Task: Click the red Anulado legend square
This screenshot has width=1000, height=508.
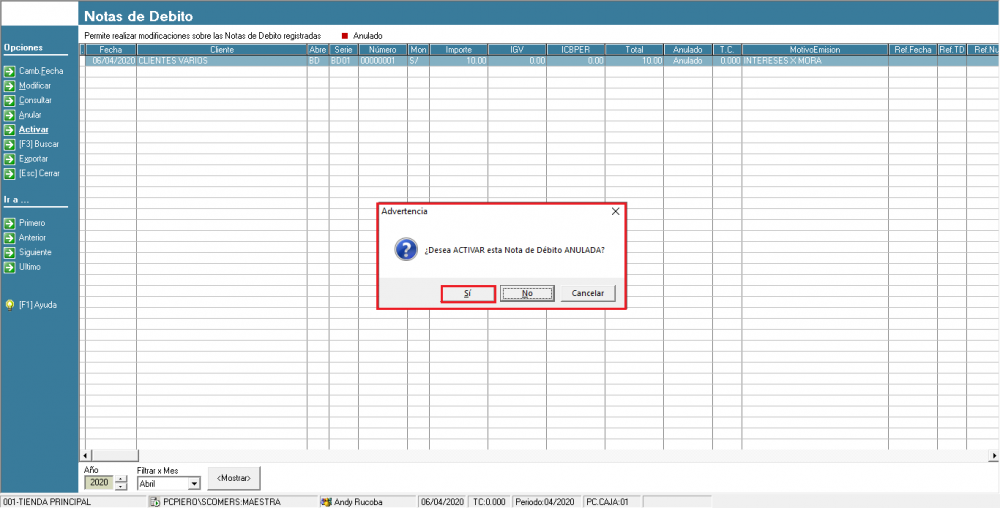Action: click(345, 36)
